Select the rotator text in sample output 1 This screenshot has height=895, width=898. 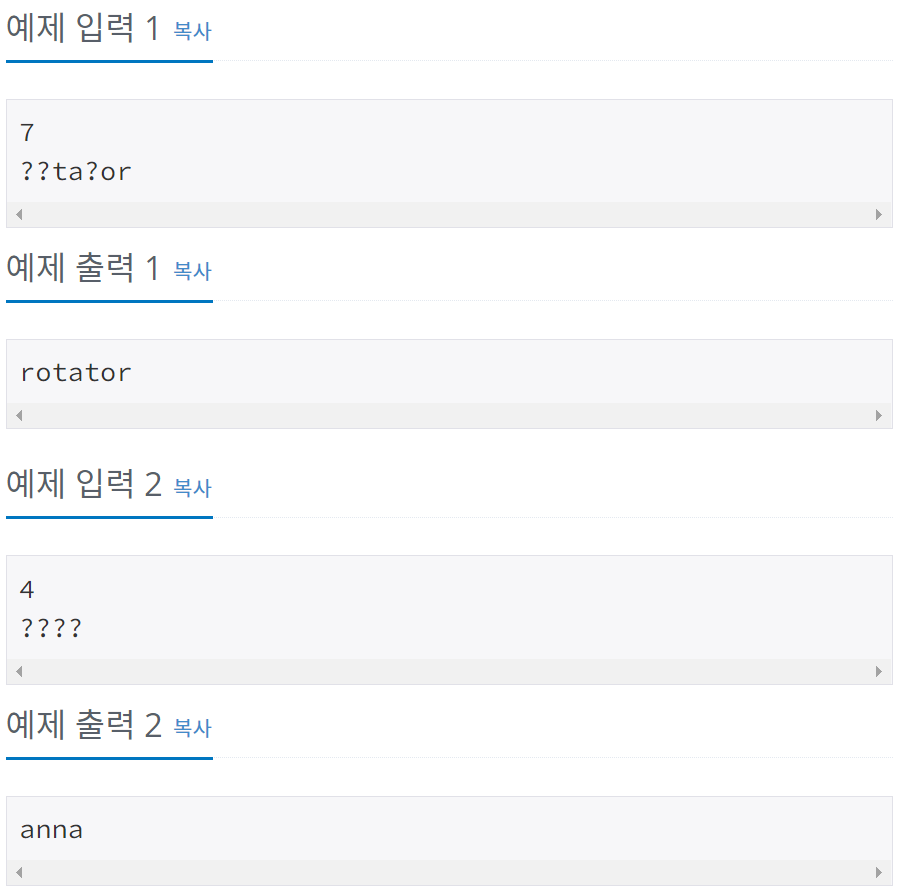74,371
